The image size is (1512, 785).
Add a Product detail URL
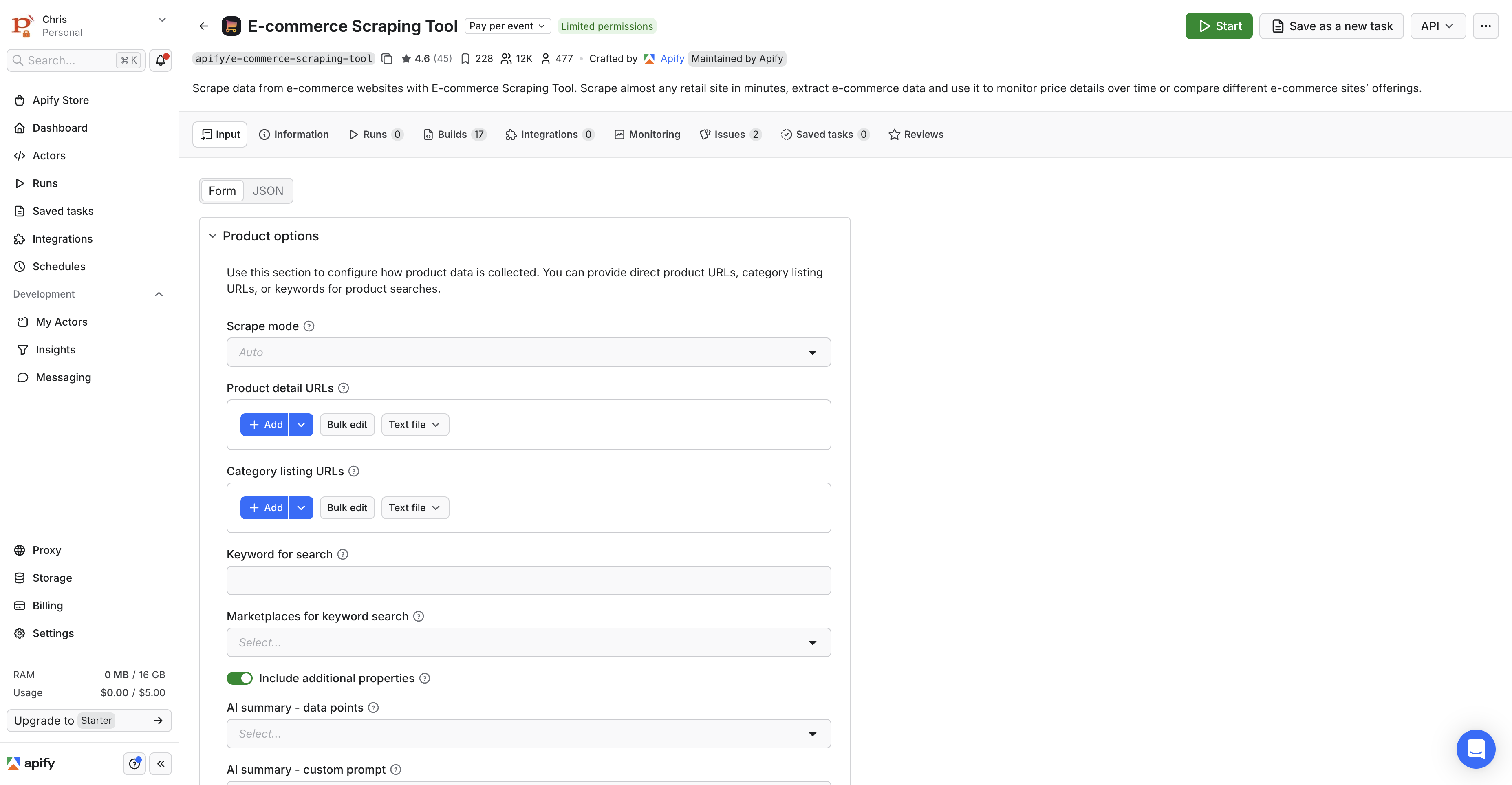[264, 425]
